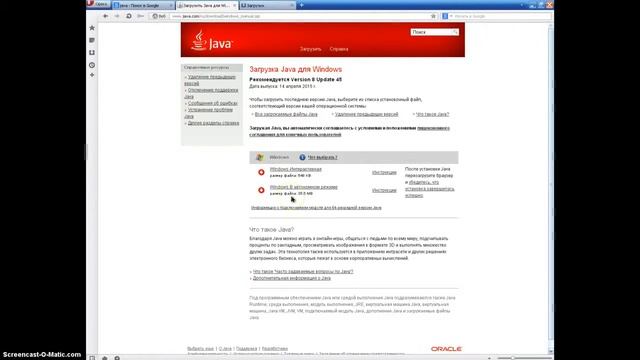
Task: Click the Windows logo icon in table header
Action: (260, 157)
